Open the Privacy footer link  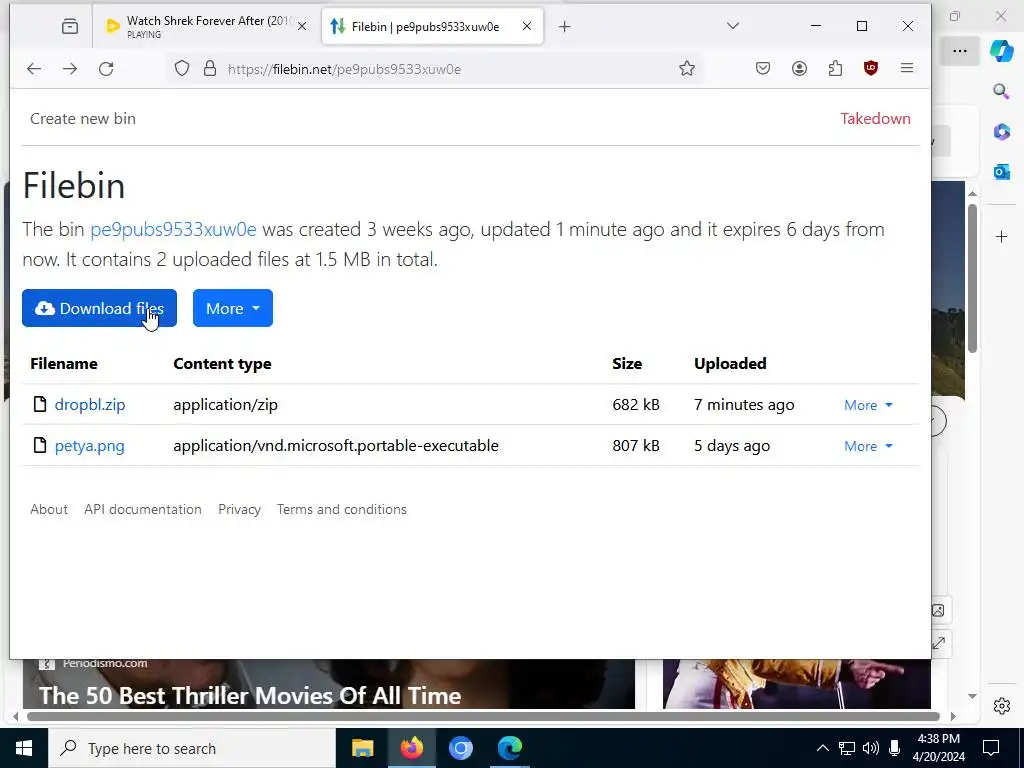coord(239,509)
